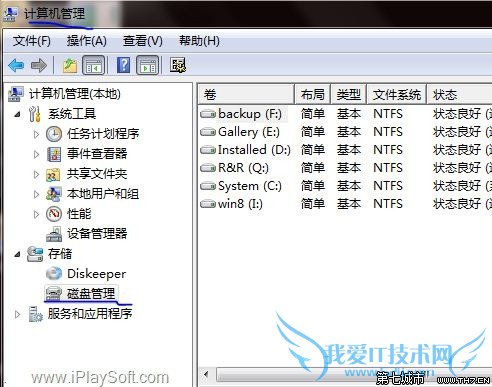Collapse the 系统工具 tree node

17,115
